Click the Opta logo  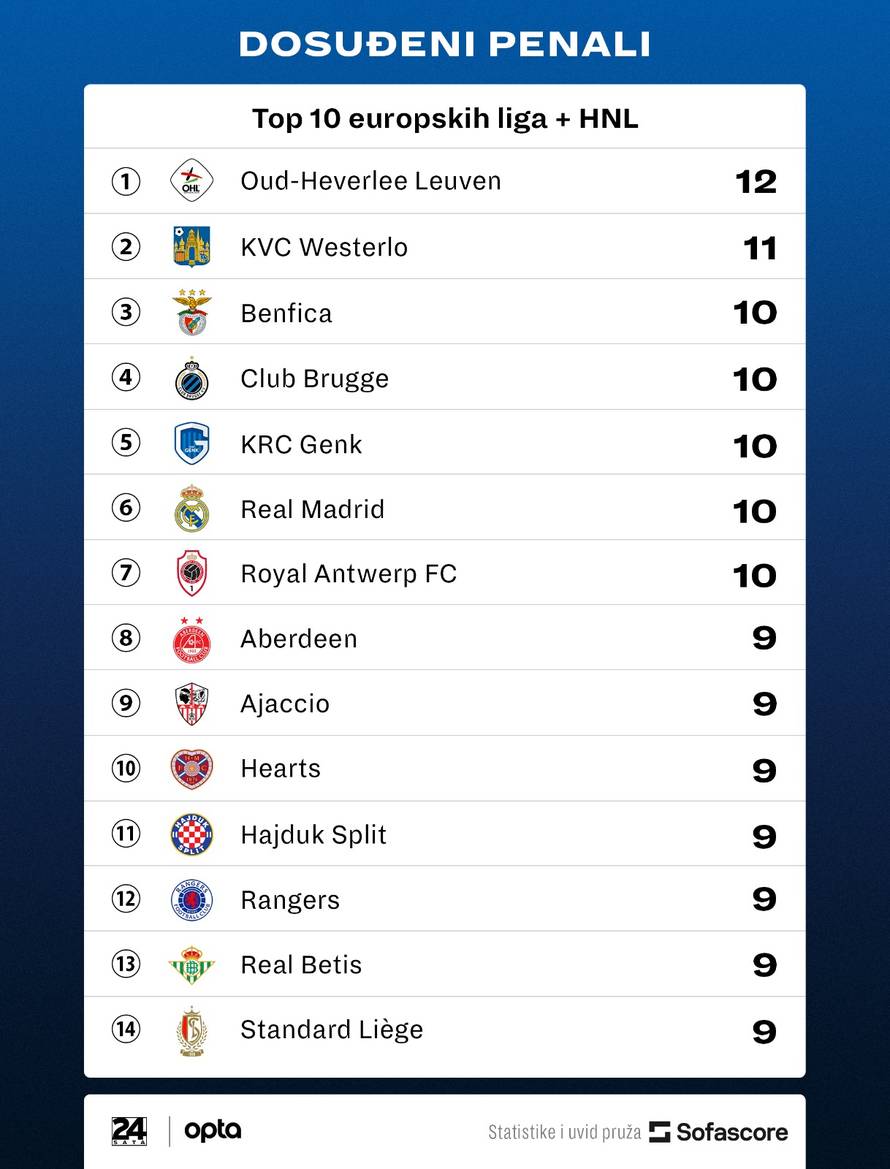click(213, 1131)
